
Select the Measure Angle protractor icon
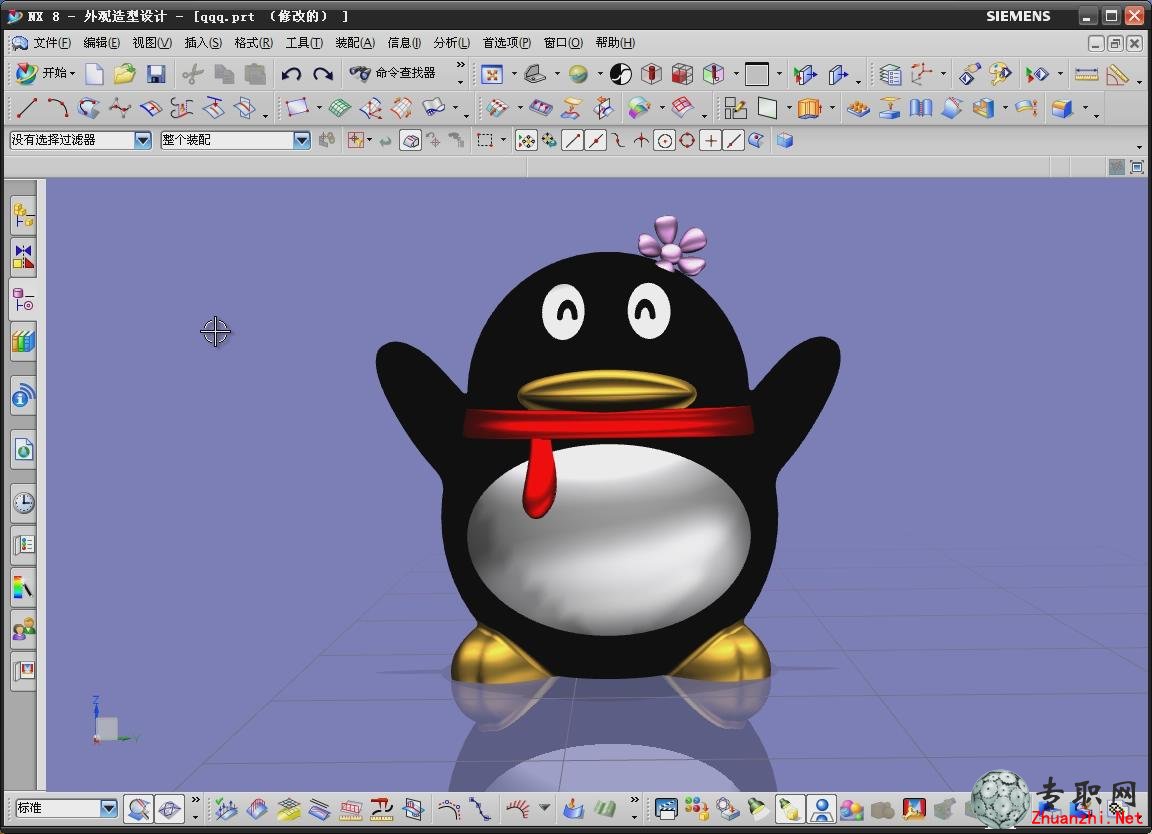pyautogui.click(x=1117, y=74)
